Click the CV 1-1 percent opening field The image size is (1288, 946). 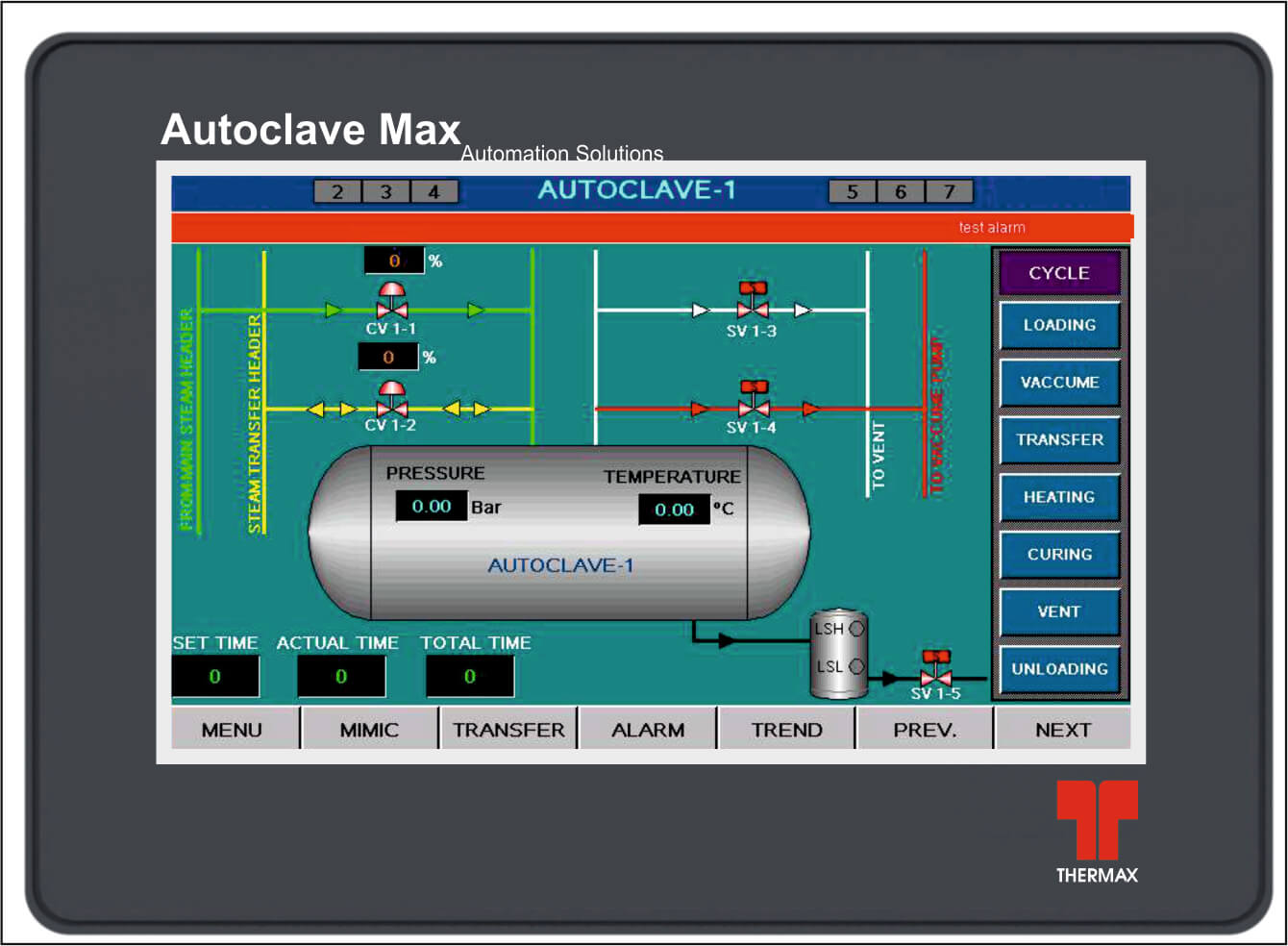point(394,261)
